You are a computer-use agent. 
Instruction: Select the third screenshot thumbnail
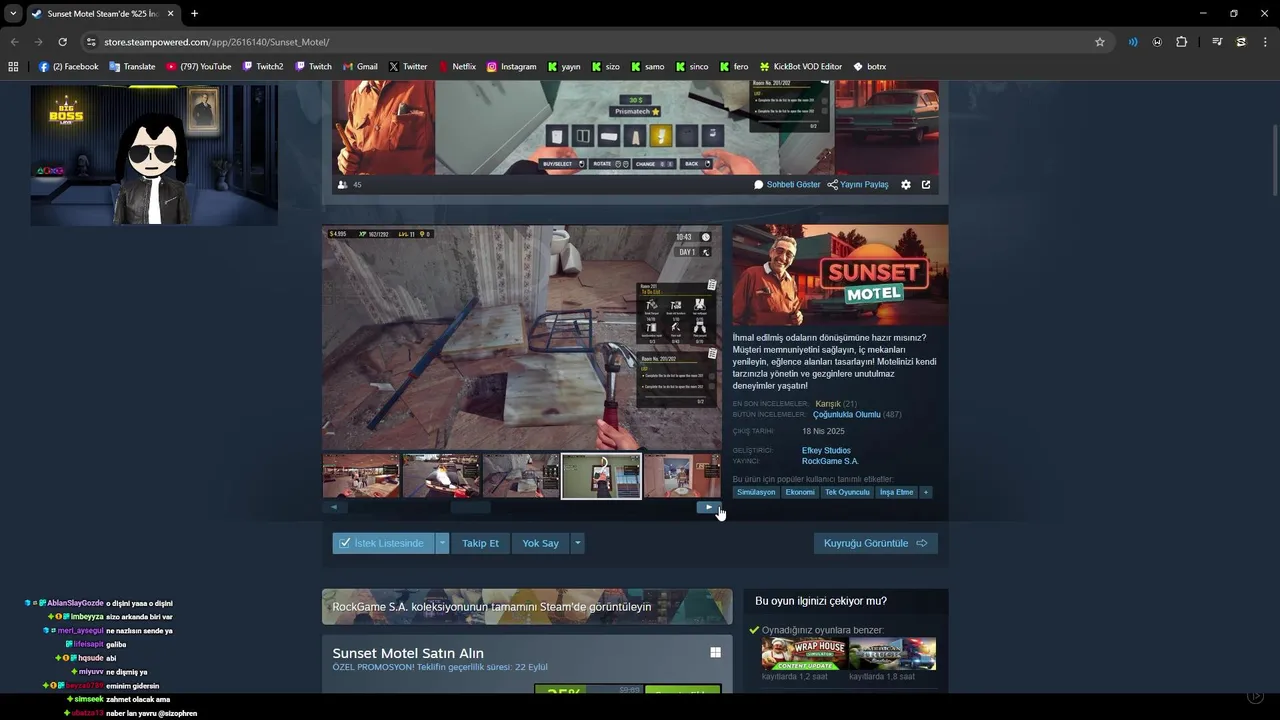[x=521, y=476]
